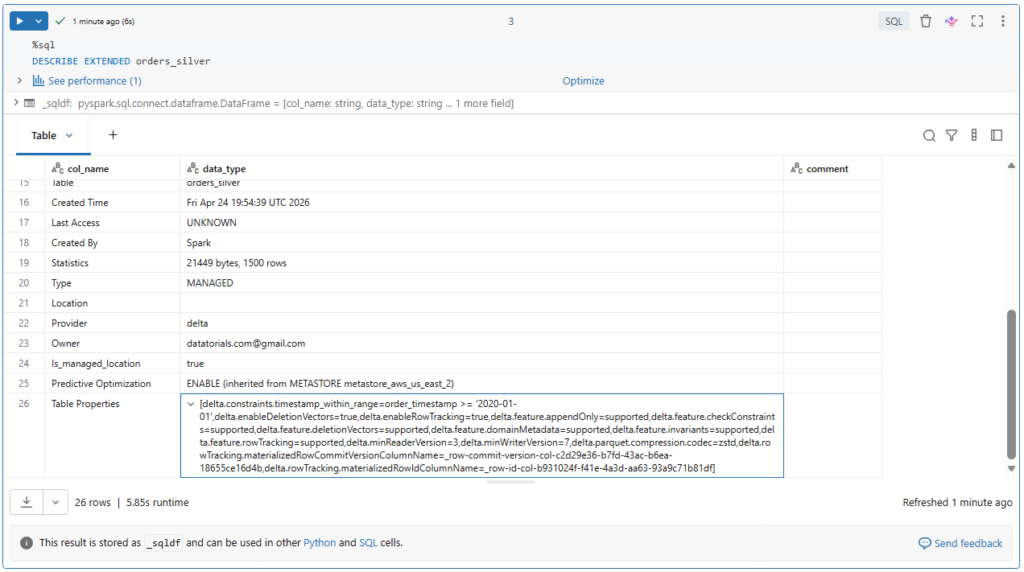This screenshot has height=572, width=1024.
Task: Expand the See performance section
Action: (20, 81)
